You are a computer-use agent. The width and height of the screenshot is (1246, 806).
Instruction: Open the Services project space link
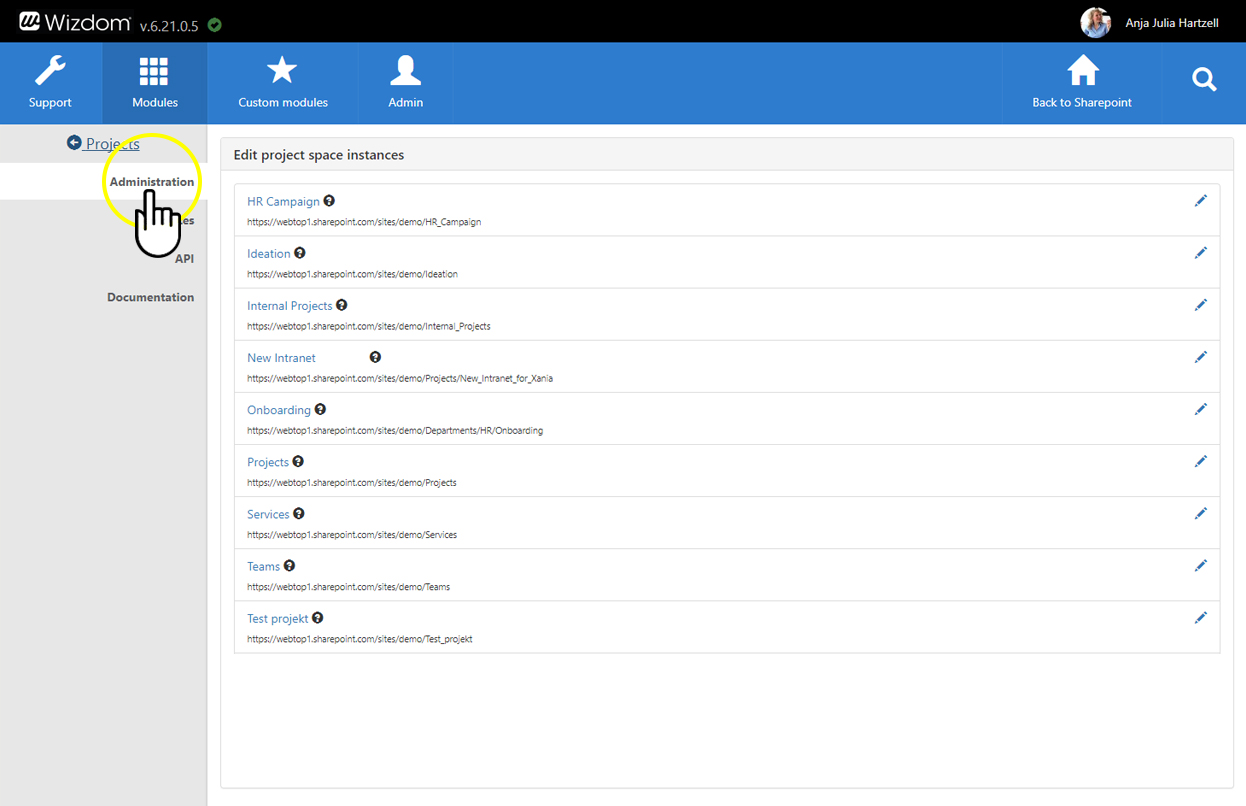tap(268, 514)
